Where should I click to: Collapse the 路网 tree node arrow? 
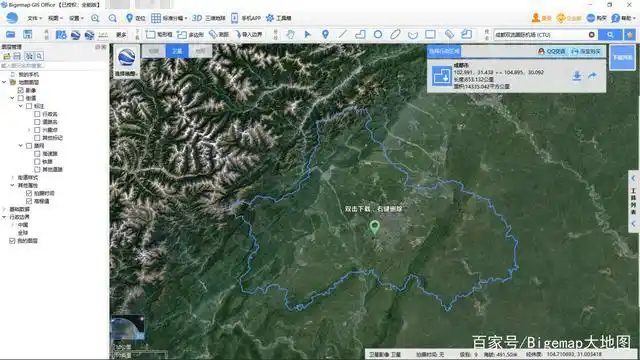point(20,146)
